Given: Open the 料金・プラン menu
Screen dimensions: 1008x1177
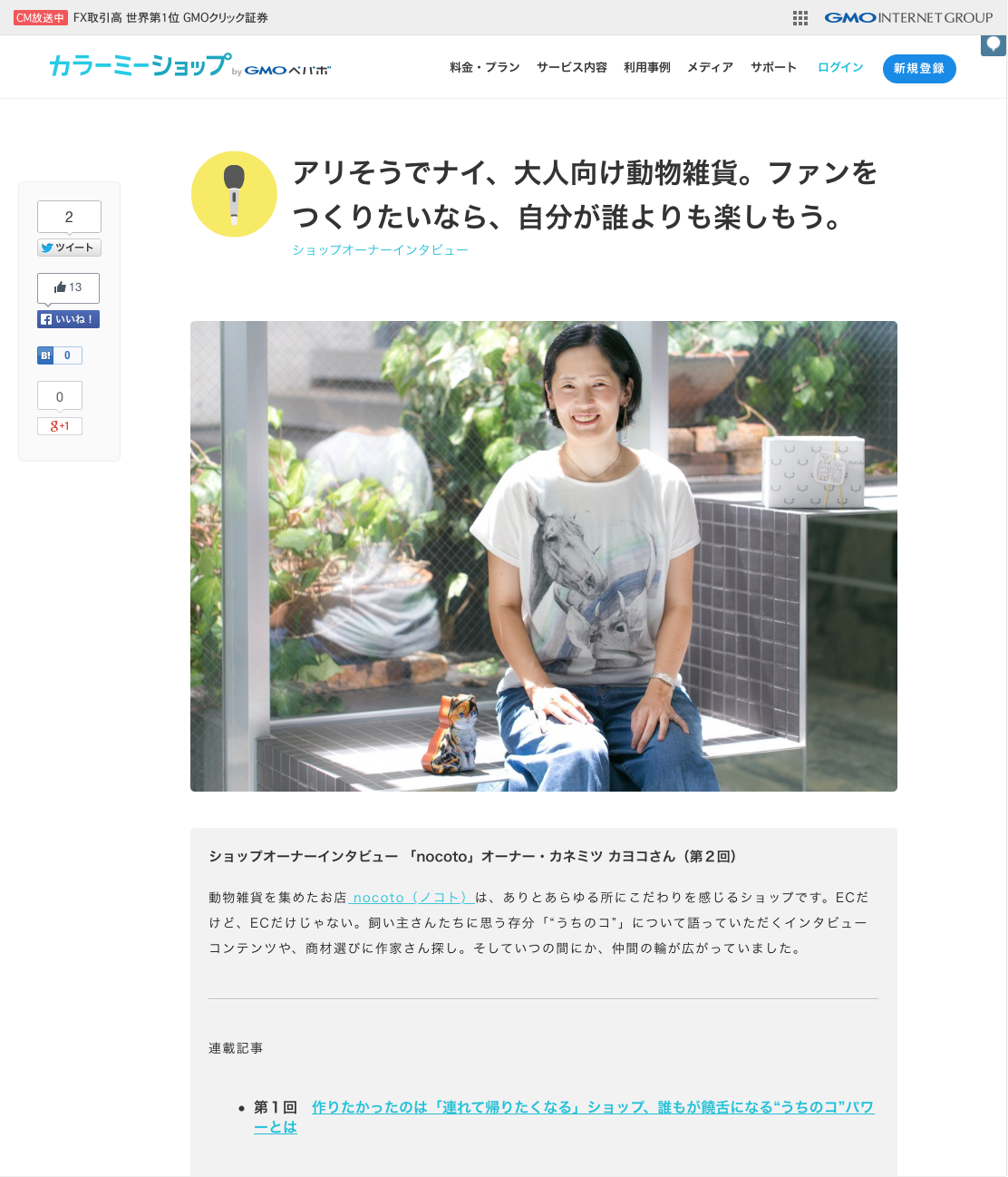Looking at the screenshot, I should coord(485,67).
